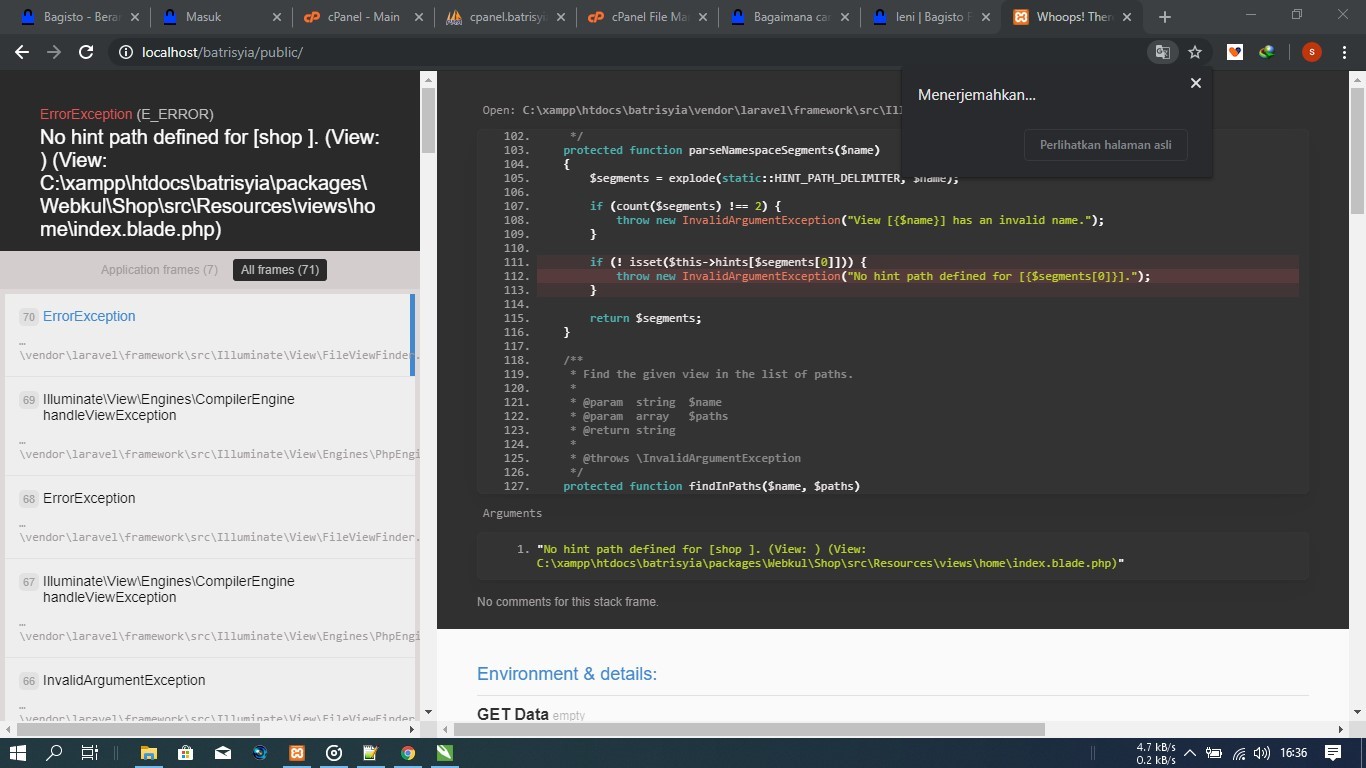The image size is (1366, 768).
Task: Click the Environment & details heading
Action: click(567, 674)
